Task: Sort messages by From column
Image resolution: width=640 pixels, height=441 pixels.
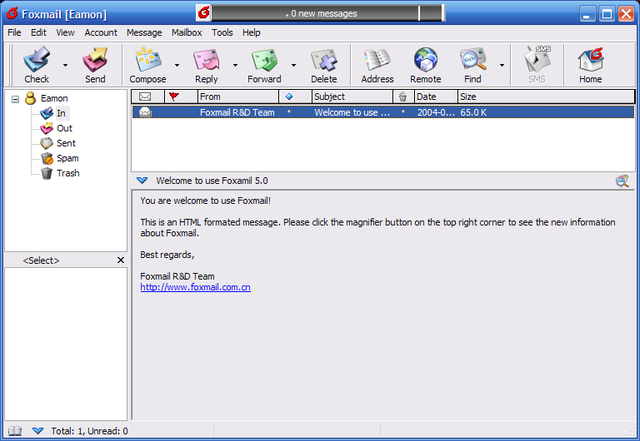Action: [x=238, y=97]
